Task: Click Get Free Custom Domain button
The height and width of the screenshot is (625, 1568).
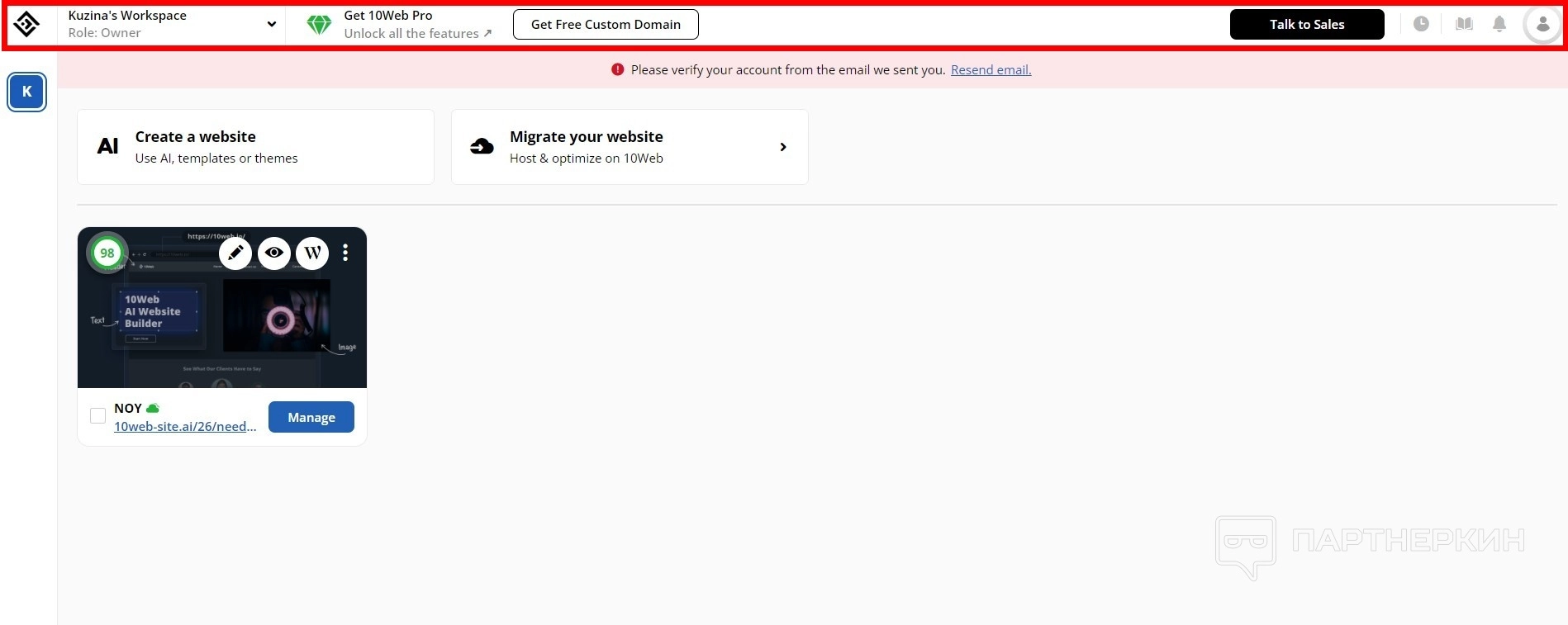Action: click(606, 25)
